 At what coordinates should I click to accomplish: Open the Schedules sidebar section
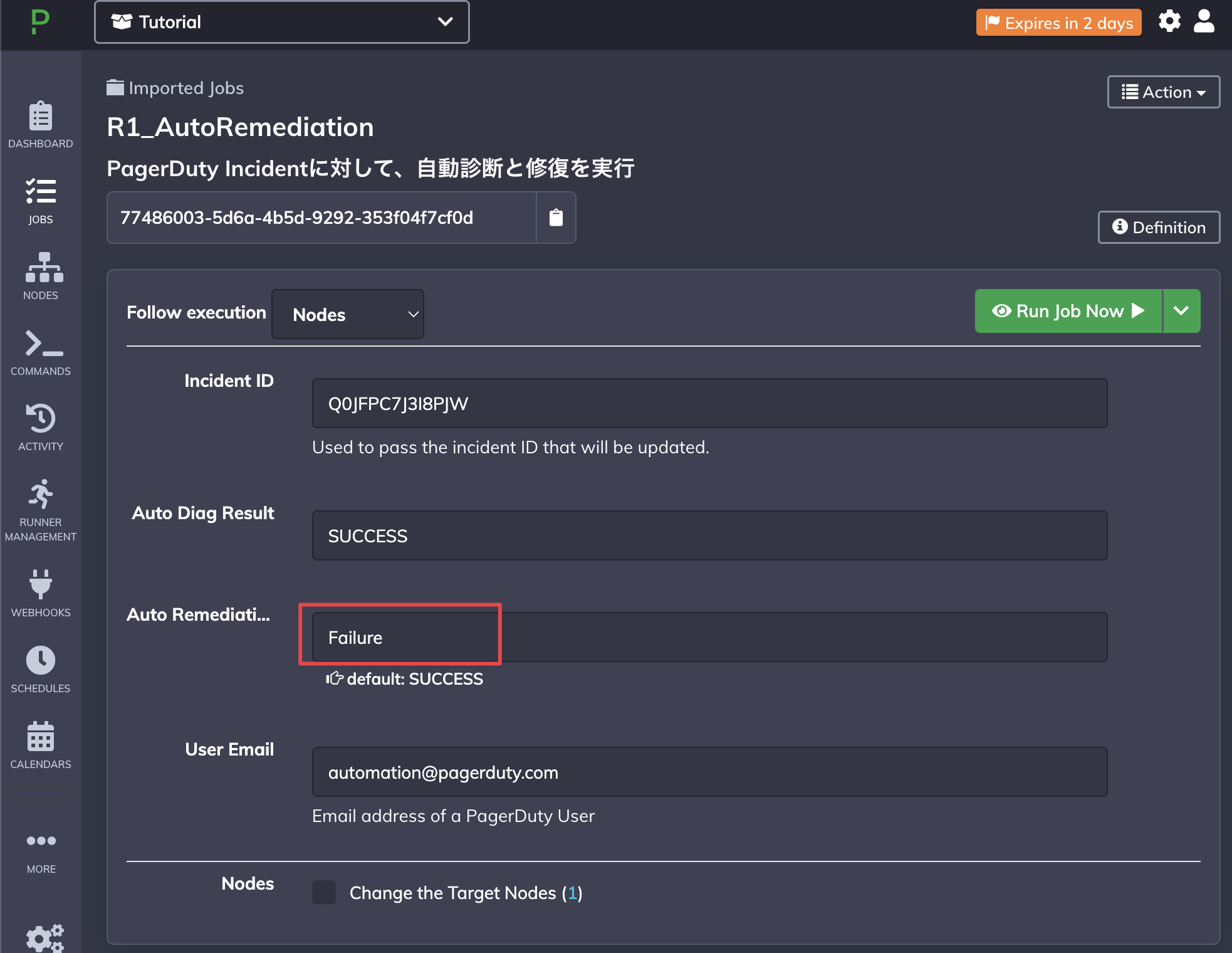point(41,669)
